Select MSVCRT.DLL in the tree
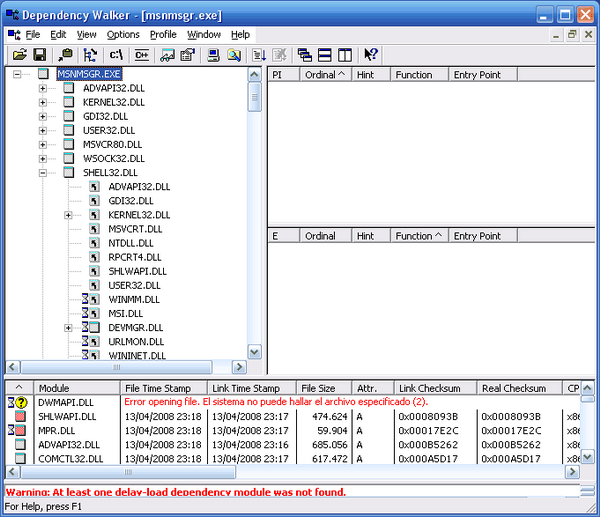This screenshot has height=517, width=600. (x=135, y=229)
